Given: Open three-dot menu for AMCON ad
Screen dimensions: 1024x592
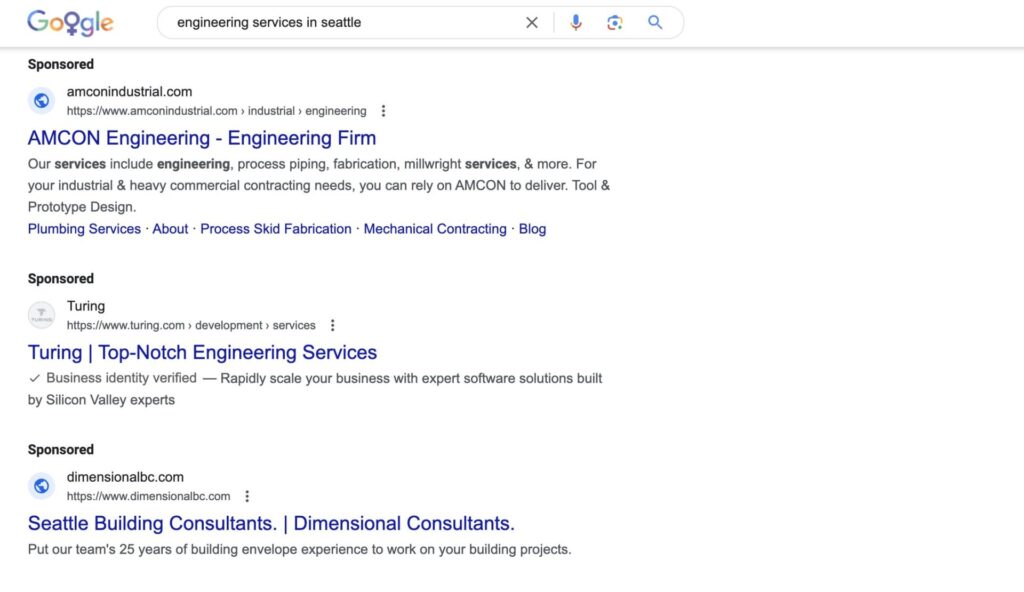Looking at the screenshot, I should [383, 111].
